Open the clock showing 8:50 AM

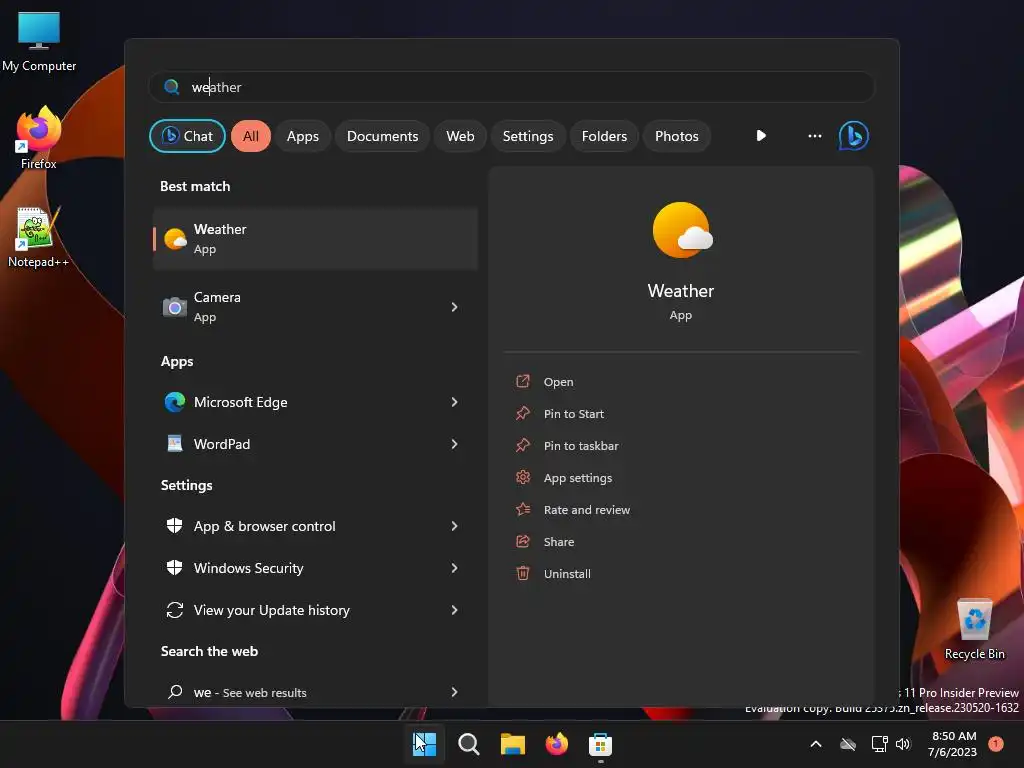(953, 744)
